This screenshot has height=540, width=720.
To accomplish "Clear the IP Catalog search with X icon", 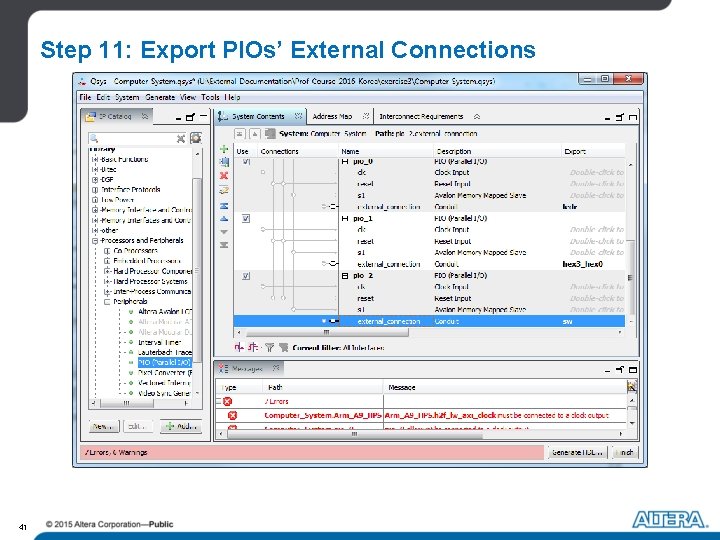I will point(181,138).
